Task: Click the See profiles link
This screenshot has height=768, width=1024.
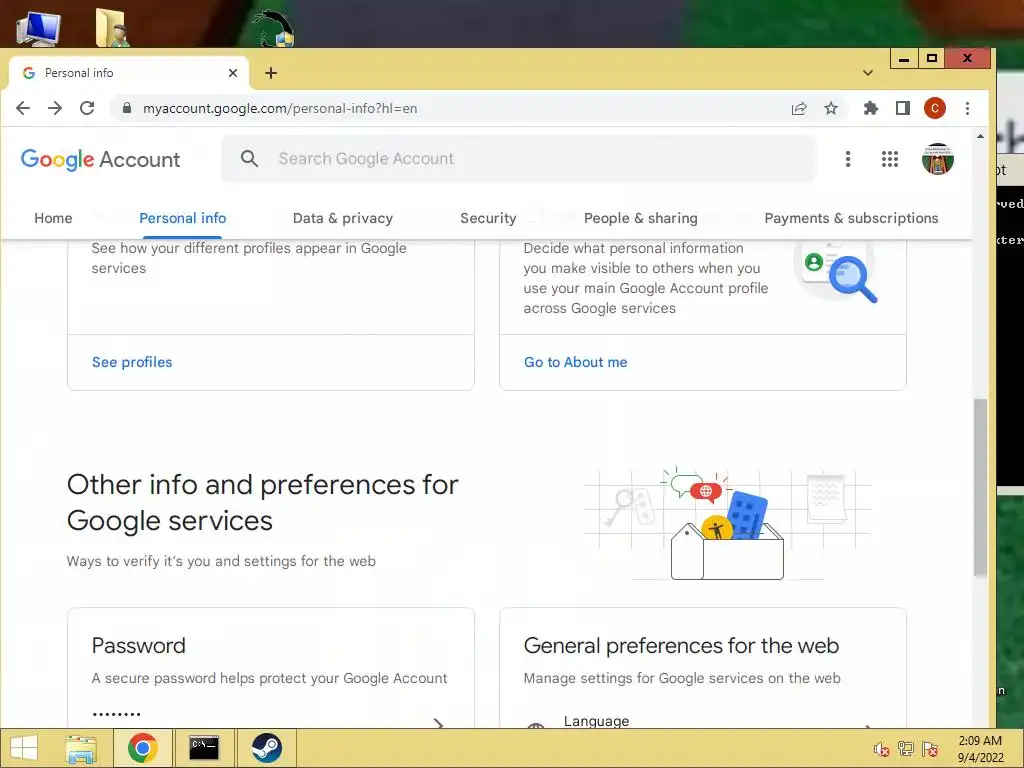Action: [x=132, y=362]
